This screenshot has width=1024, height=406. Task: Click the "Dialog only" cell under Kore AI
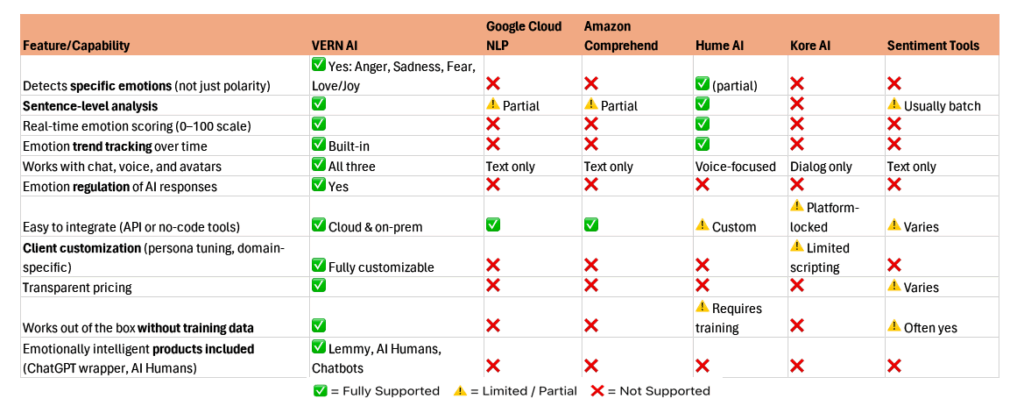824,166
